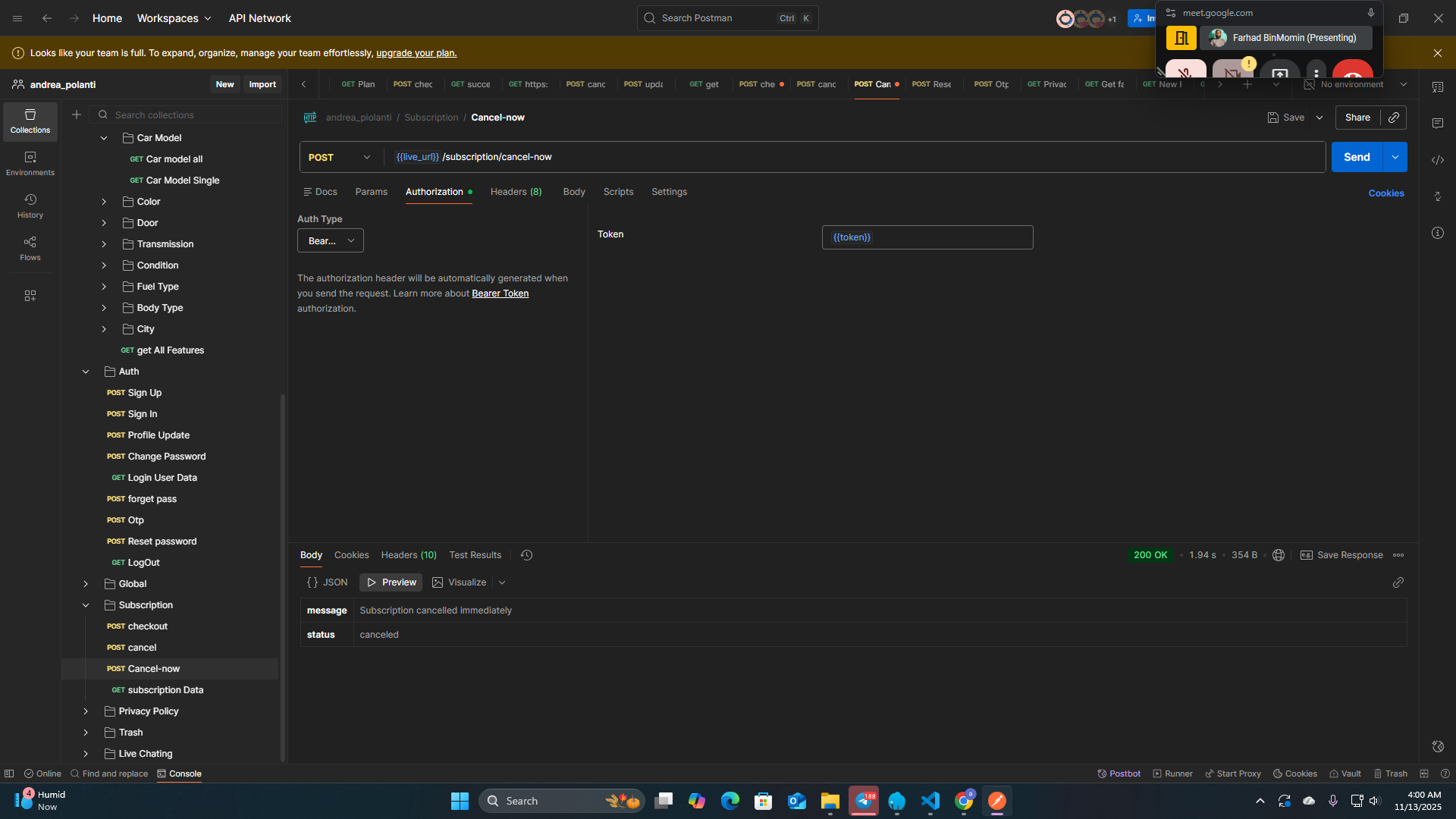Open Postbot from the status bar
The height and width of the screenshot is (819, 1456).
pyautogui.click(x=1119, y=773)
